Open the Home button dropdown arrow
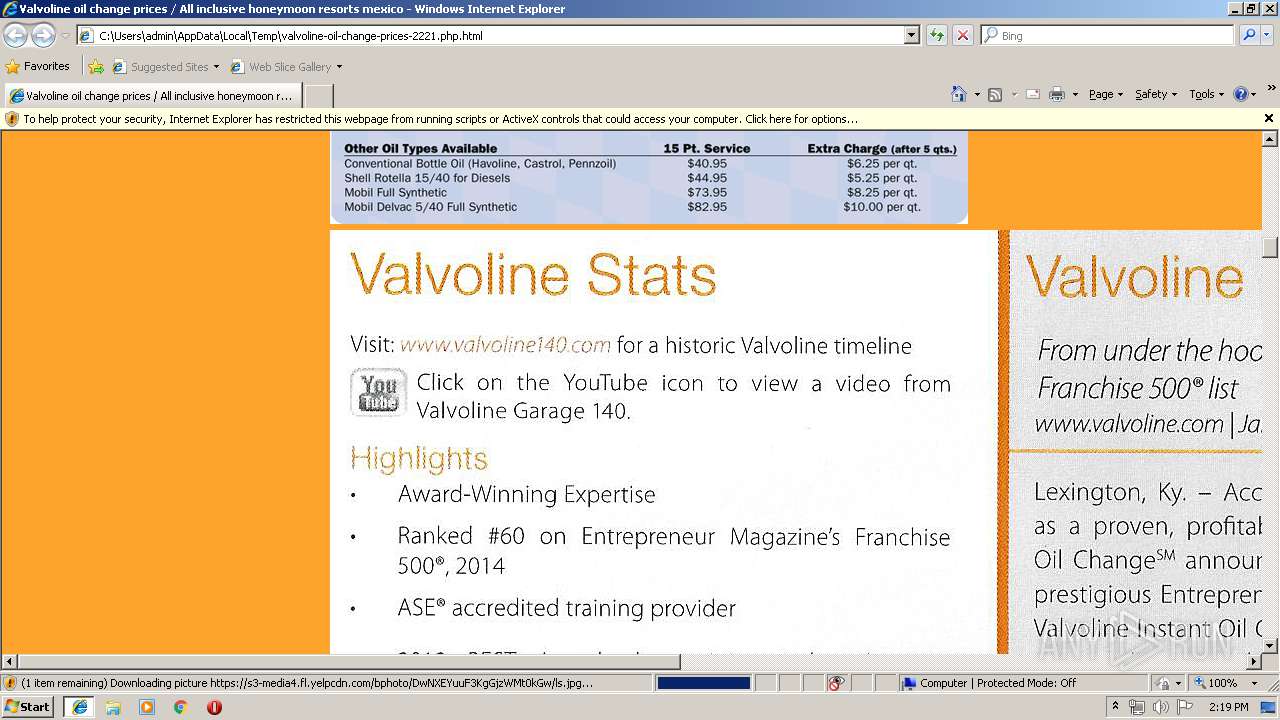Viewport: 1280px width, 720px height. [976, 94]
